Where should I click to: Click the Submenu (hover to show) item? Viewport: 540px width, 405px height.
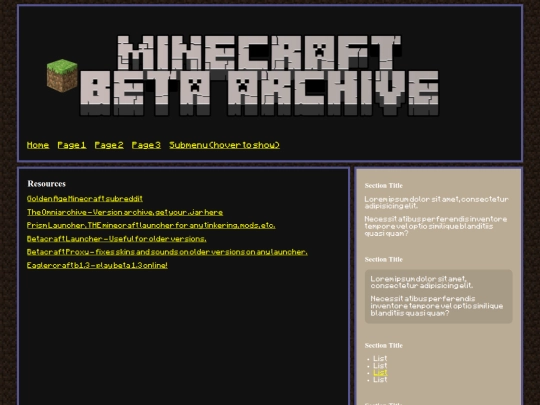tap(224, 145)
